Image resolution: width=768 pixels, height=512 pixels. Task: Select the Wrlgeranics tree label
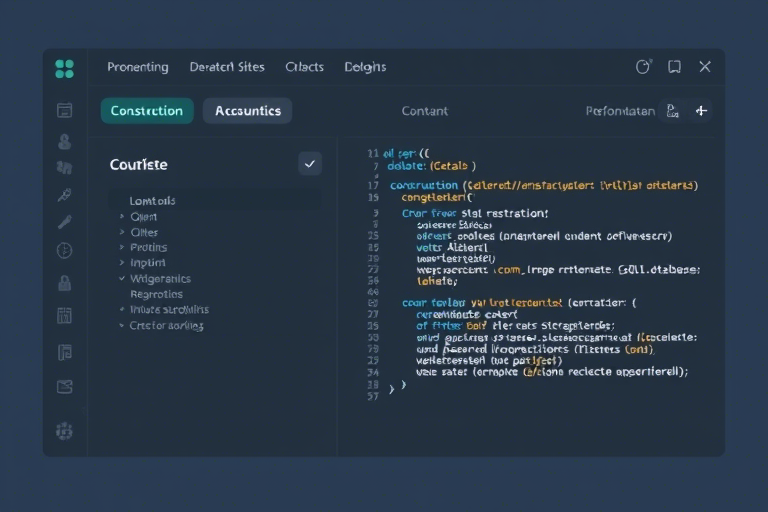pyautogui.click(x=160, y=279)
